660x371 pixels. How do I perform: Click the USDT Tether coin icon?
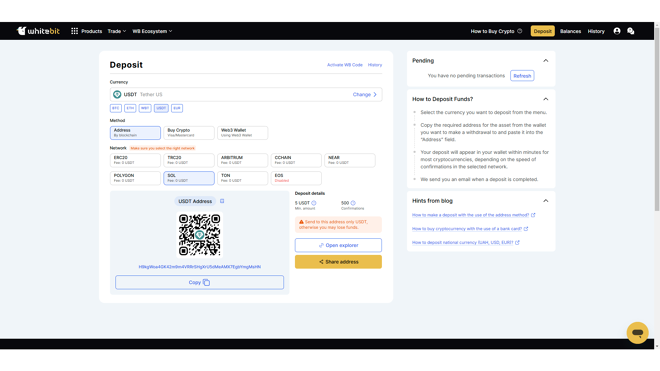(117, 94)
